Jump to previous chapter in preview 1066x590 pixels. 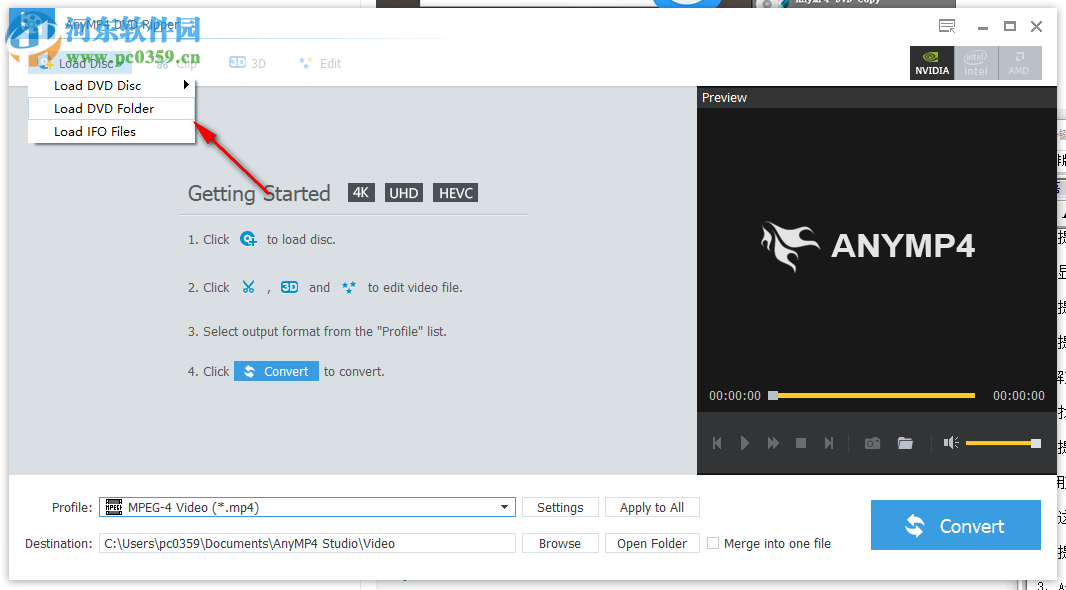[x=717, y=443]
